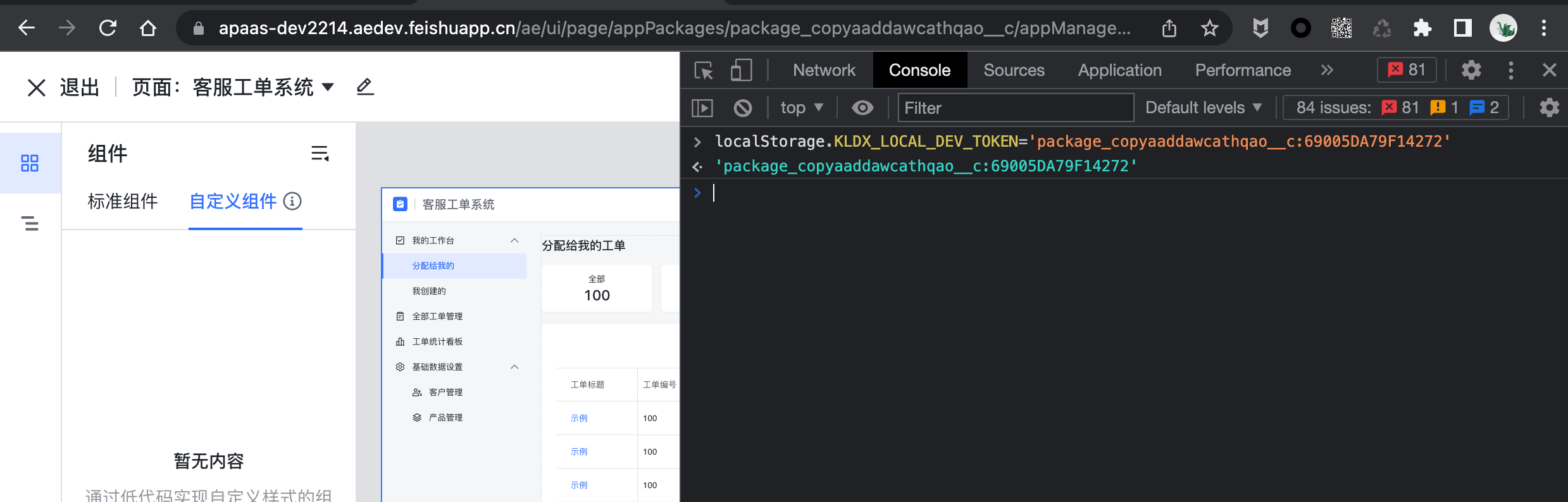Go back with the browser back arrow
Image resolution: width=1568 pixels, height=502 pixels.
[27, 28]
